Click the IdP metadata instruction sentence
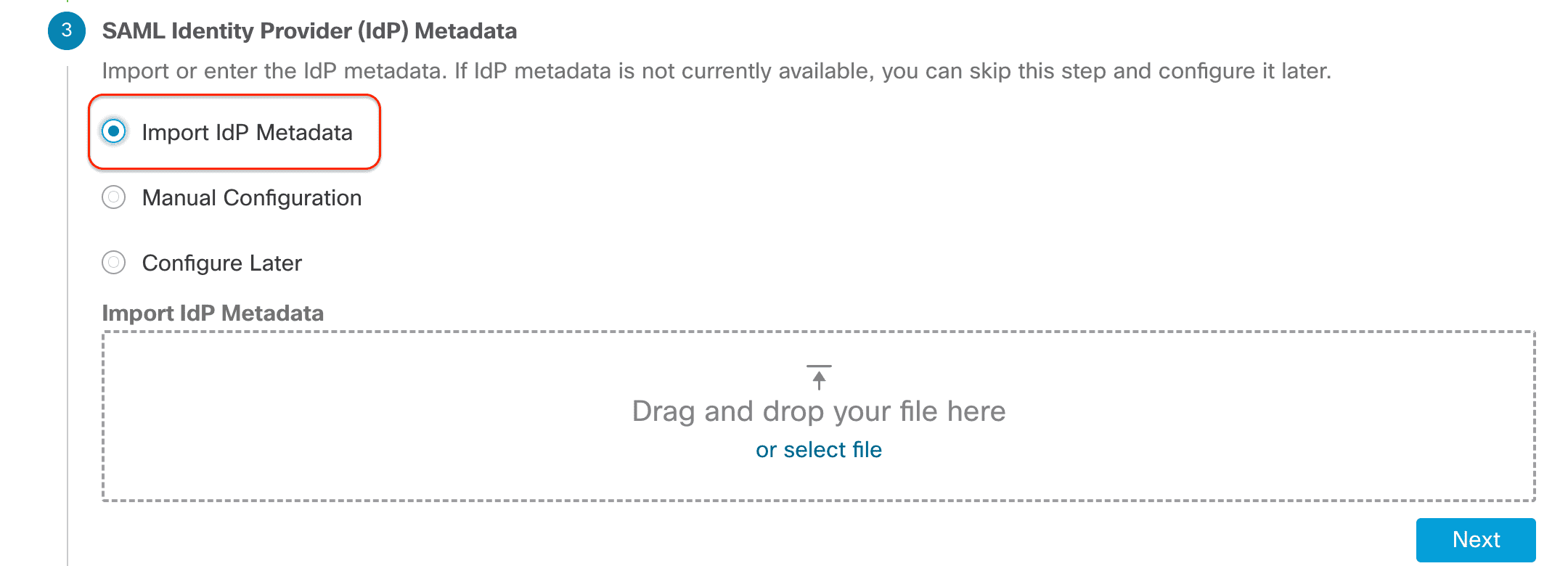Viewport: 1568px width, 566px height. (716, 71)
